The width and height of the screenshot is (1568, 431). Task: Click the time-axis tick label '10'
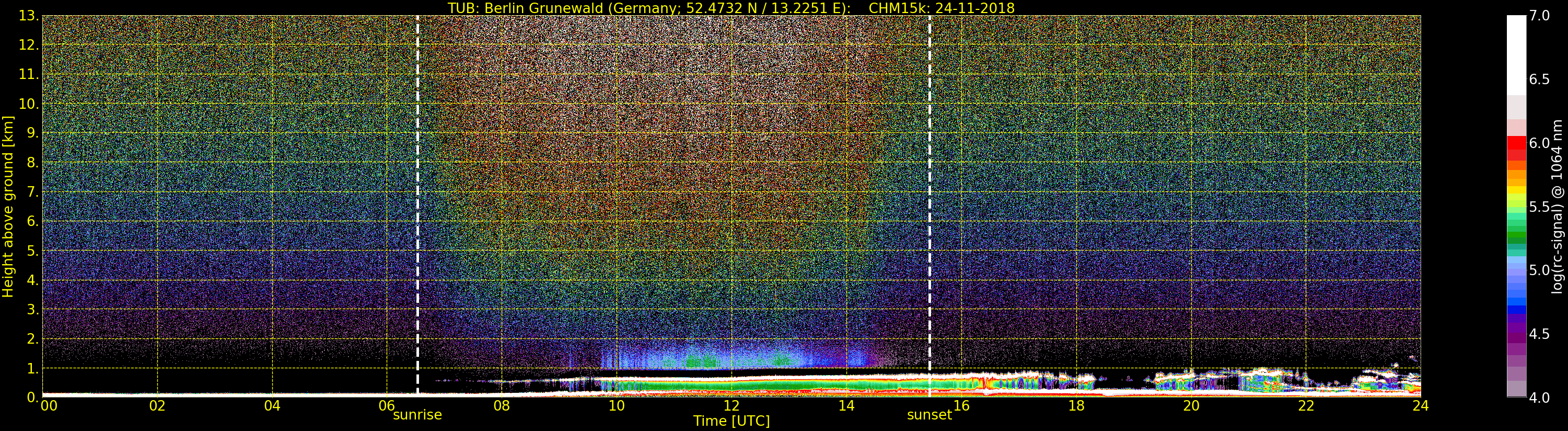(617, 406)
